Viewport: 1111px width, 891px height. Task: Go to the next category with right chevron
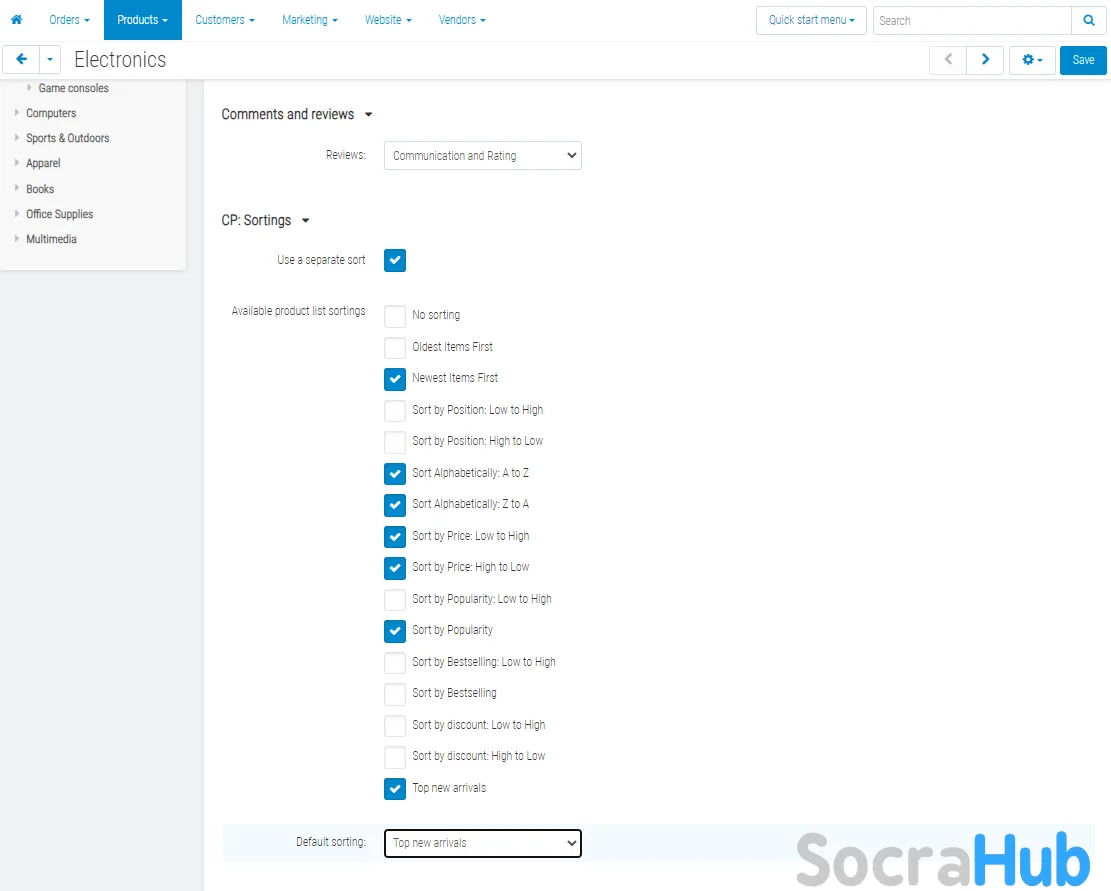[985, 60]
